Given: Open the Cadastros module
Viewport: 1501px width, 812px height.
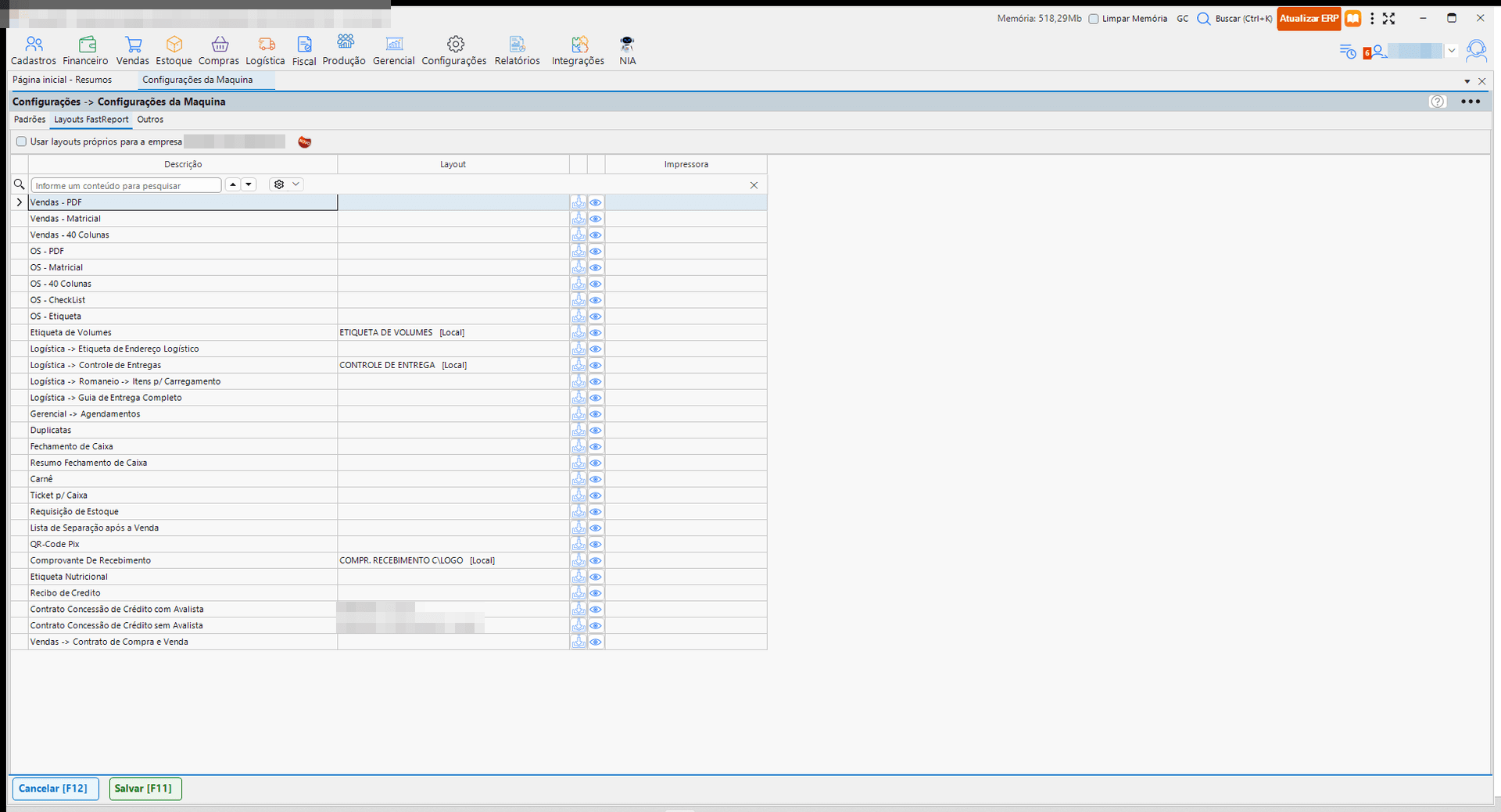Looking at the screenshot, I should (34, 51).
